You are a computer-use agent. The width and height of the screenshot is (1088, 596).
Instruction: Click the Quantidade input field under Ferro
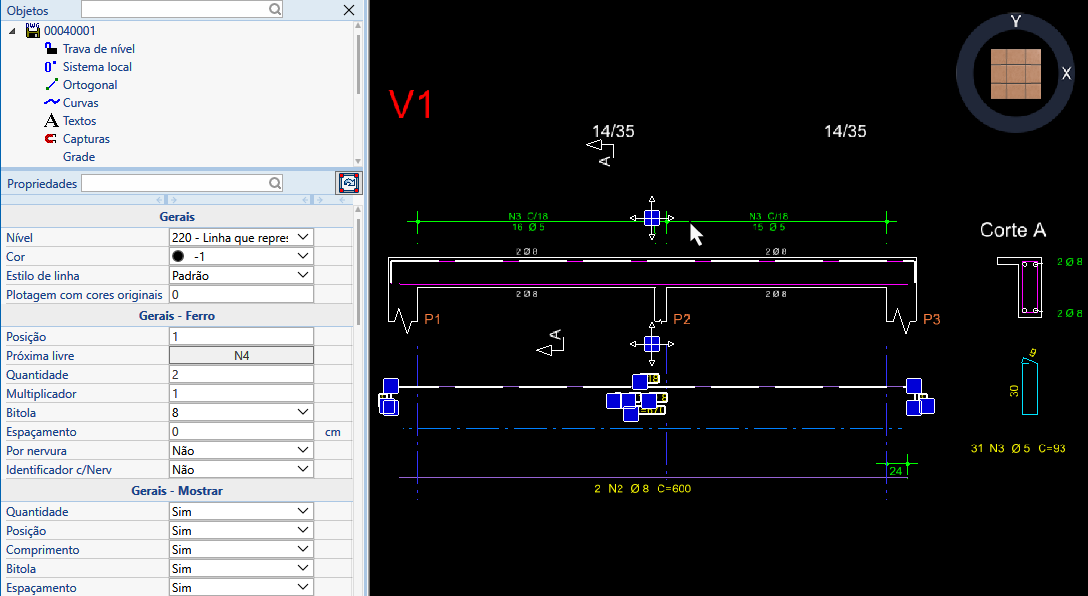pos(241,374)
